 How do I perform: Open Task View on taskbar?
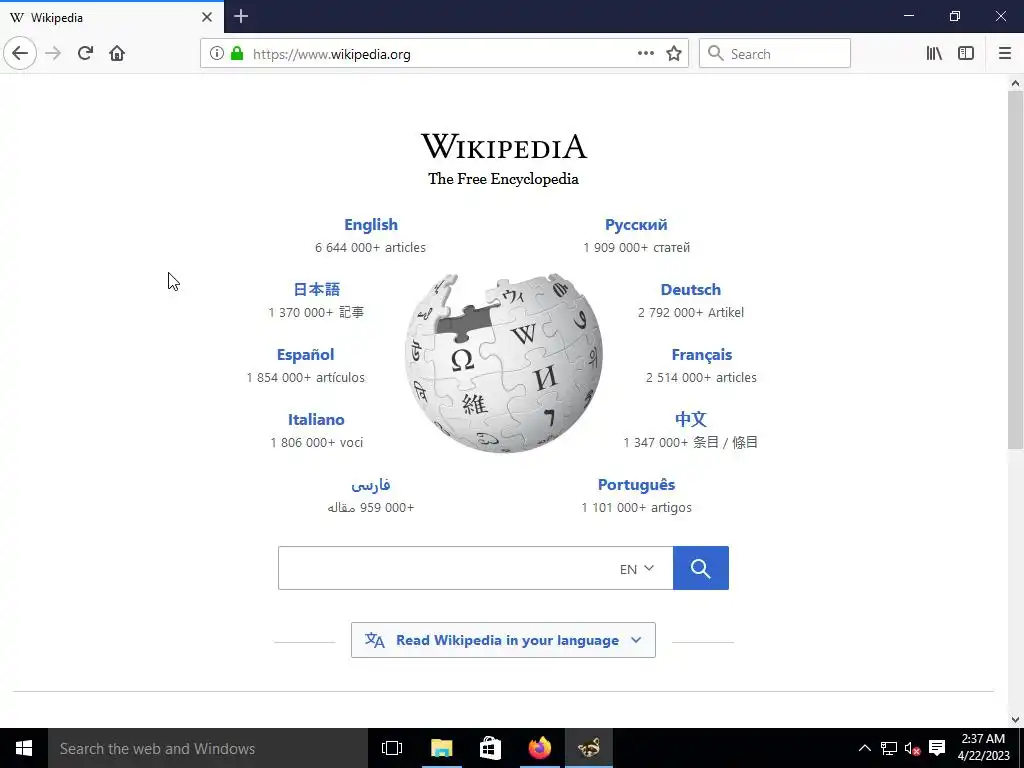pyautogui.click(x=392, y=748)
